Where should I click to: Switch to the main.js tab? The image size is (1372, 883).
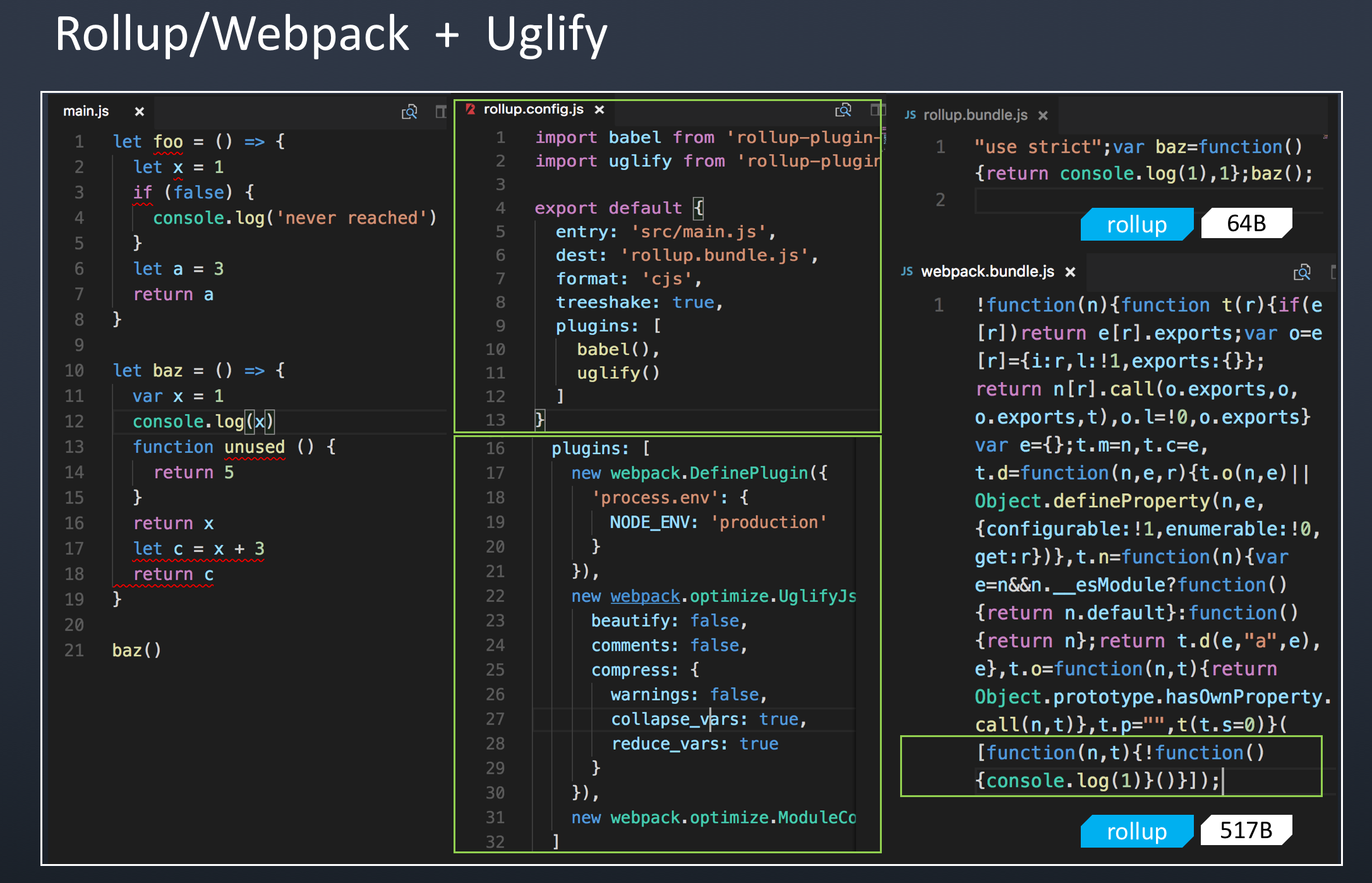pyautogui.click(x=87, y=111)
